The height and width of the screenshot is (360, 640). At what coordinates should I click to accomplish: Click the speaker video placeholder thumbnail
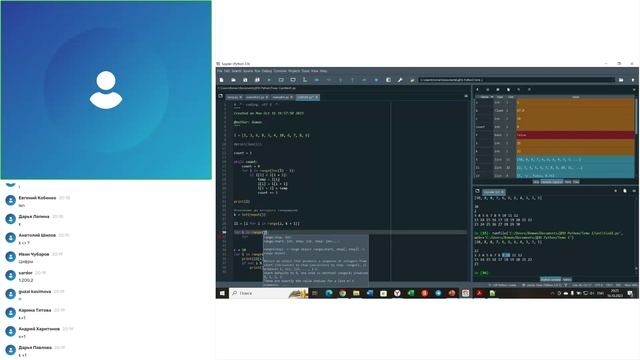pyautogui.click(x=106, y=90)
